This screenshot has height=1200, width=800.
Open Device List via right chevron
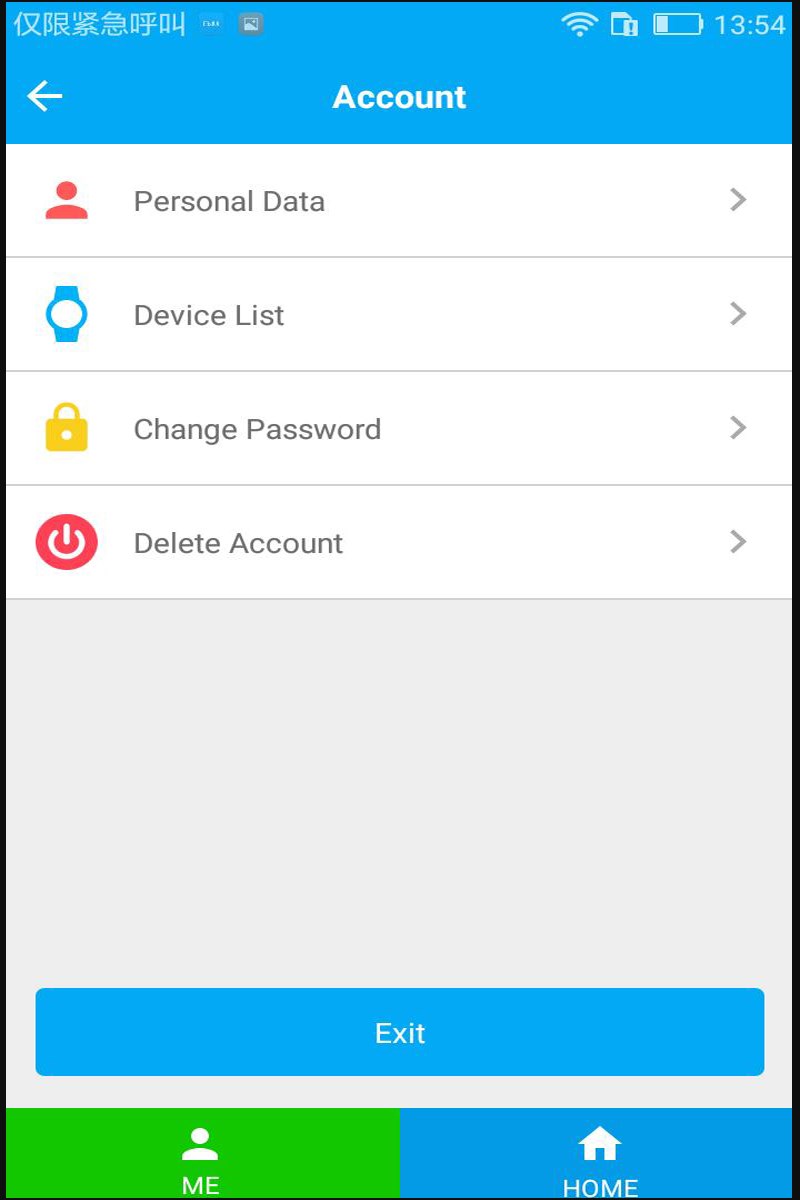(738, 314)
